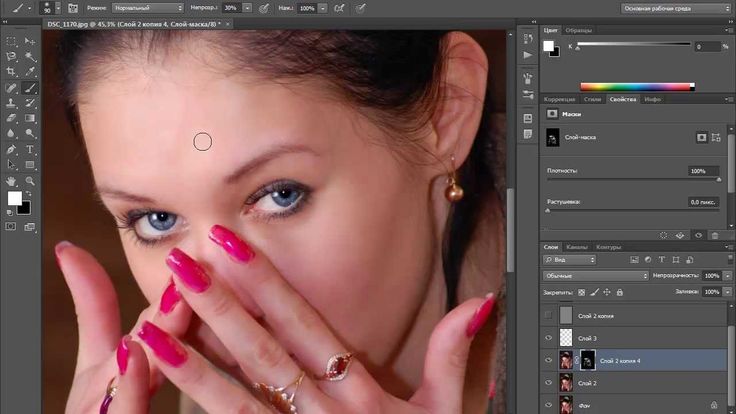Open the flow 100% dropdown arrow
736x414 pixels.
[322, 8]
